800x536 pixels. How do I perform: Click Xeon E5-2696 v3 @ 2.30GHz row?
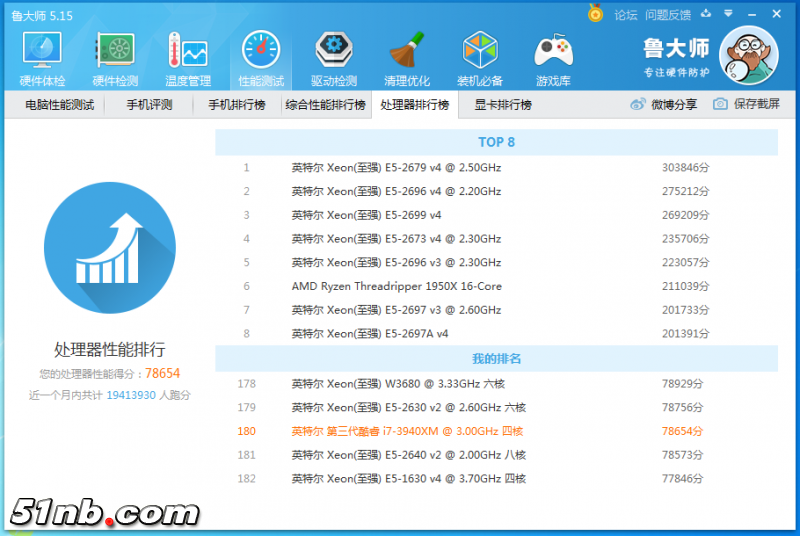coord(496,263)
